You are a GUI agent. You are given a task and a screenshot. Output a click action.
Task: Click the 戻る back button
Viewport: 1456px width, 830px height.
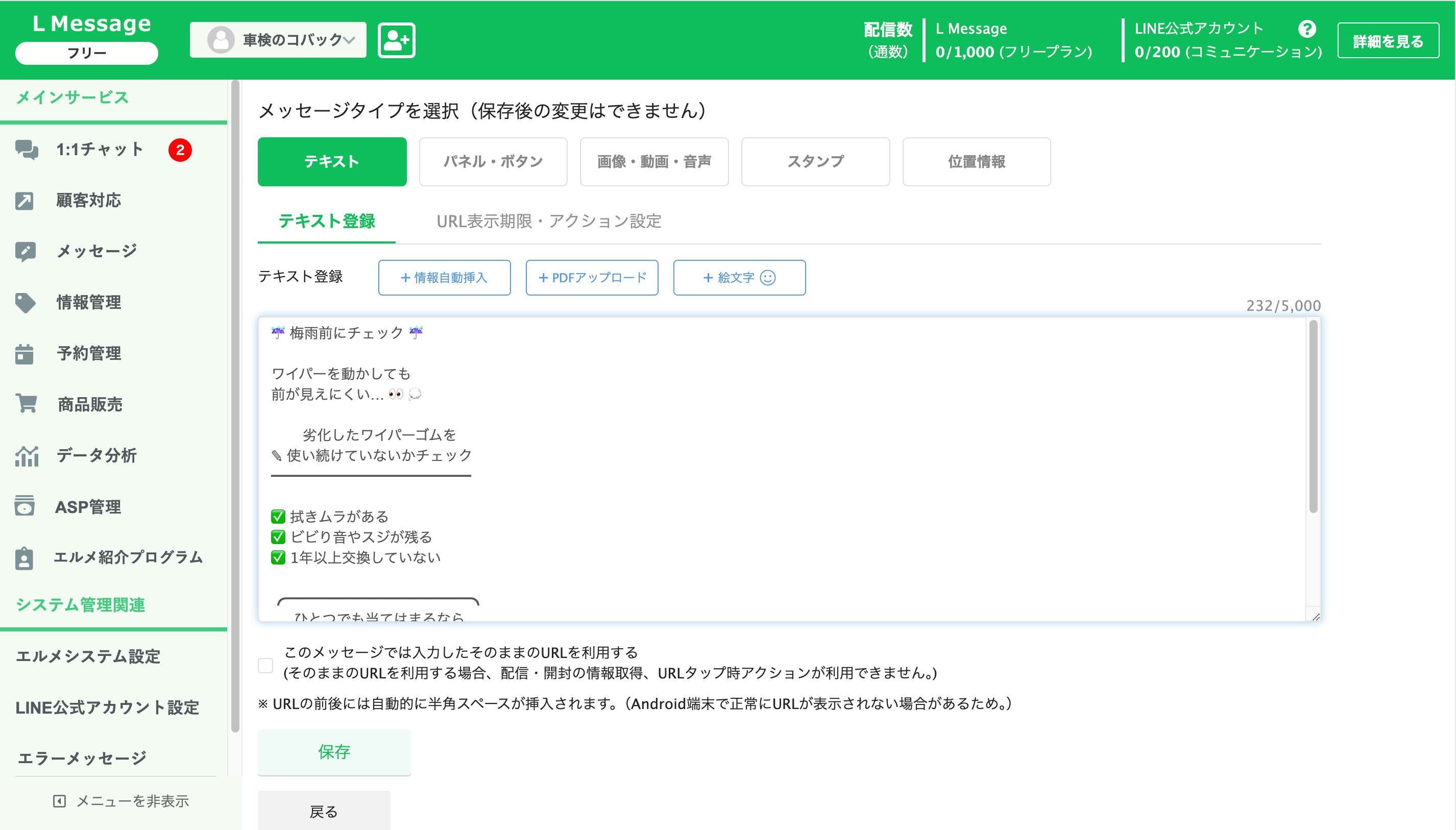pos(324,811)
